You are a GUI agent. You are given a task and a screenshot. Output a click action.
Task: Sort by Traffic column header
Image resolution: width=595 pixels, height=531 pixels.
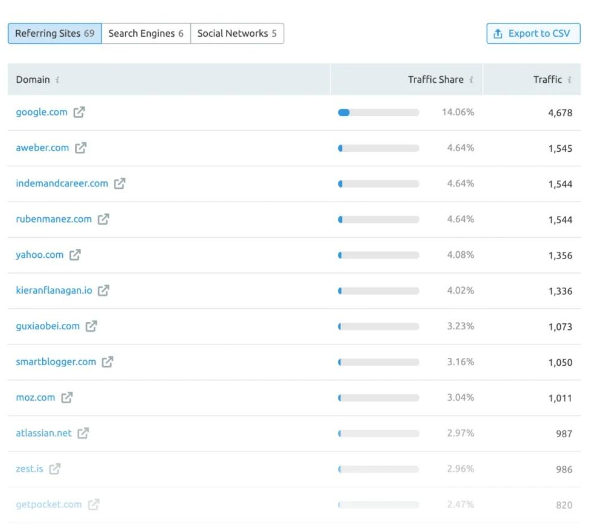click(x=532, y=79)
